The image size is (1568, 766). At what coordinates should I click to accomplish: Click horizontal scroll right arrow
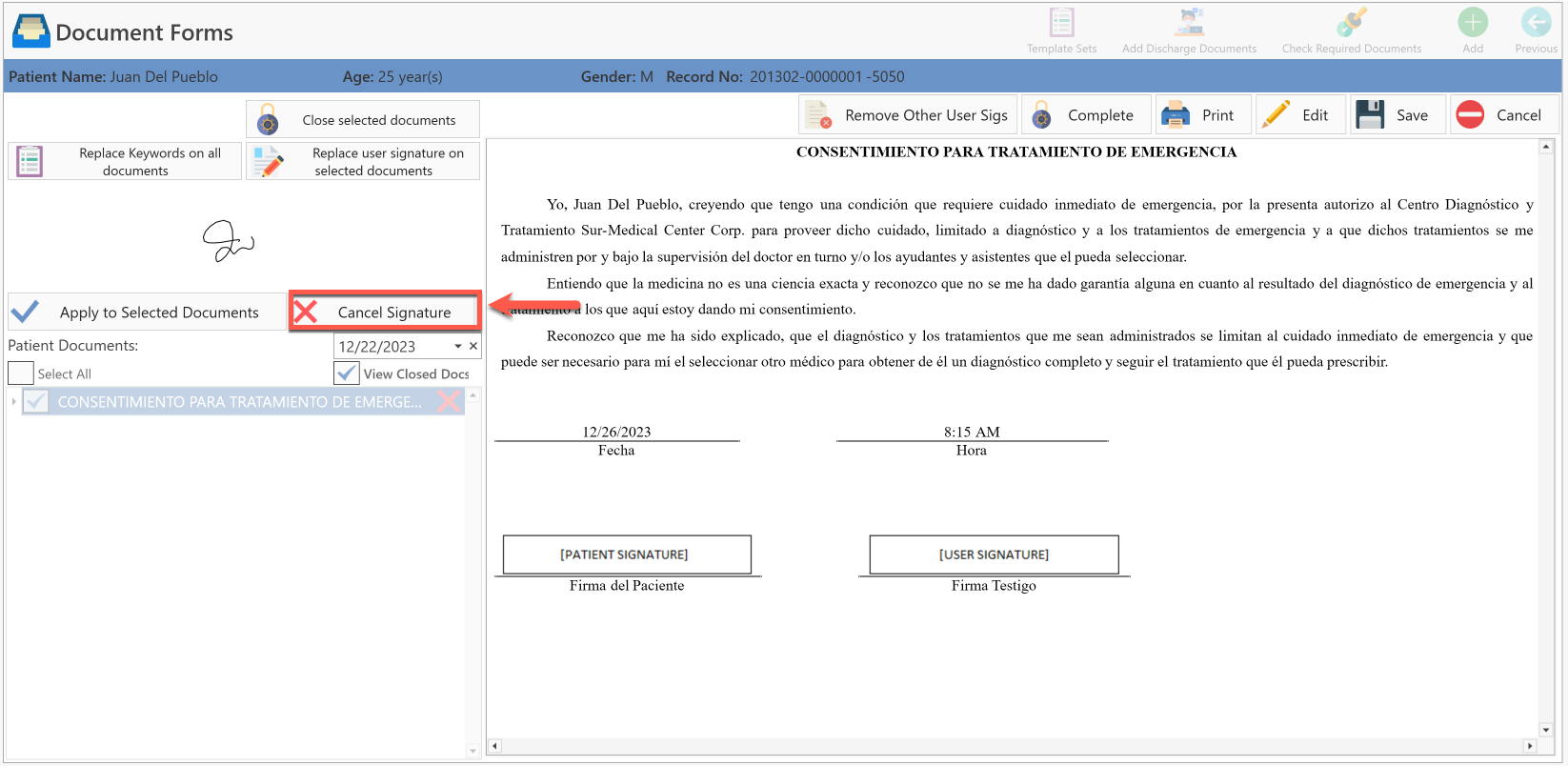(1530, 746)
